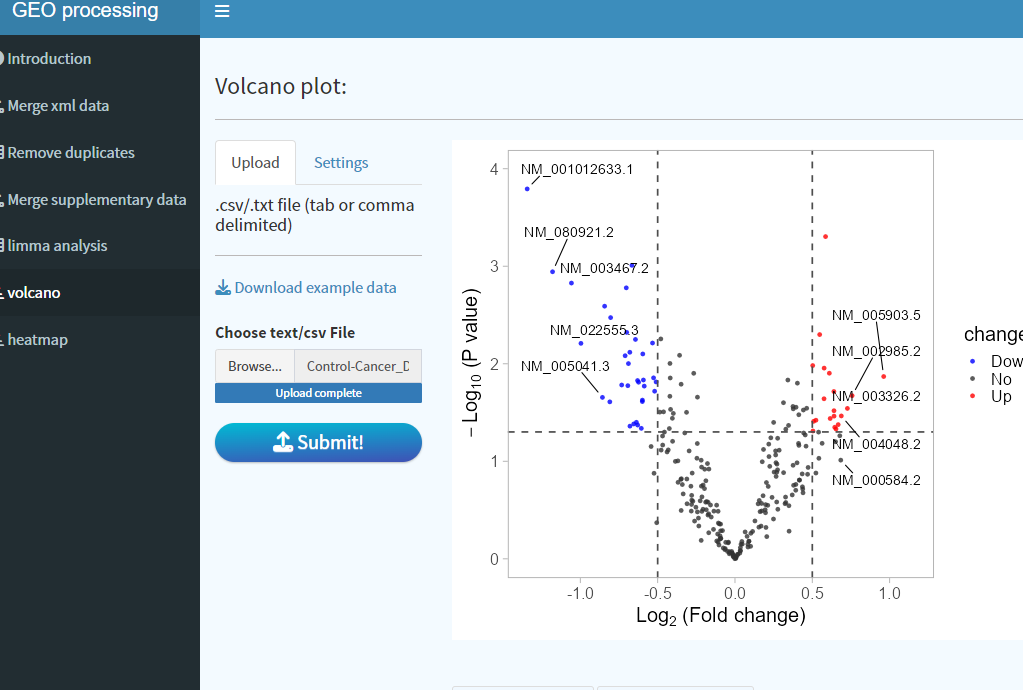Click the Submit! button
The height and width of the screenshot is (690, 1023).
(x=318, y=442)
